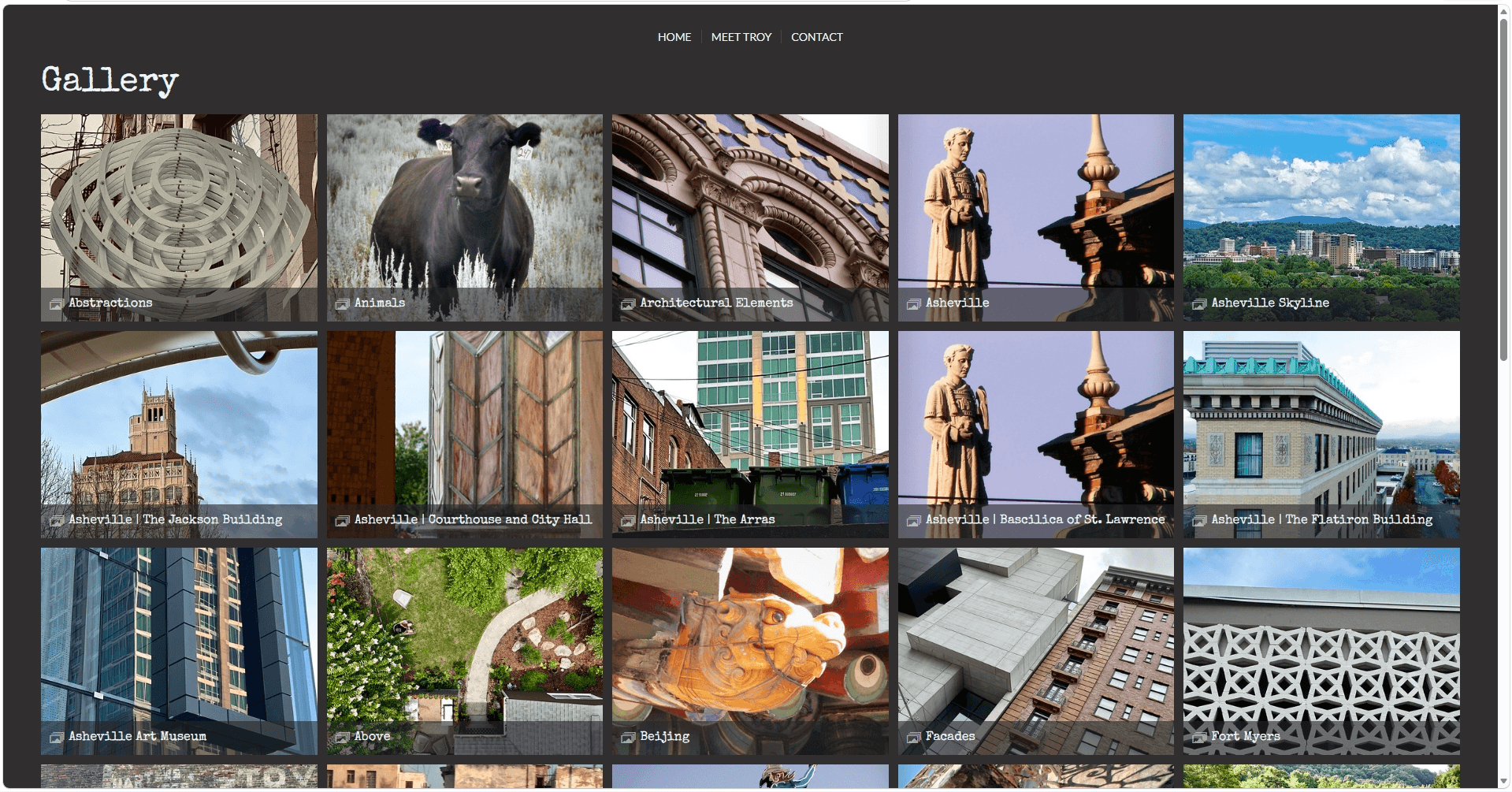The image size is (1512, 792).
Task: Click 'Asheville | The Arras' caption text
Action: coord(708,519)
